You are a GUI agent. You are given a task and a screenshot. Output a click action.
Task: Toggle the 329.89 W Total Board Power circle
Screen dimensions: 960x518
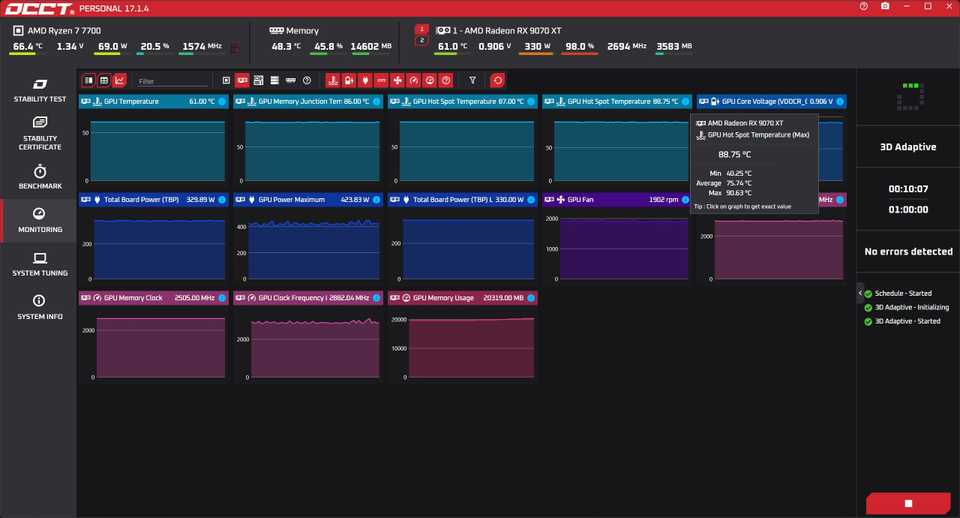222,200
